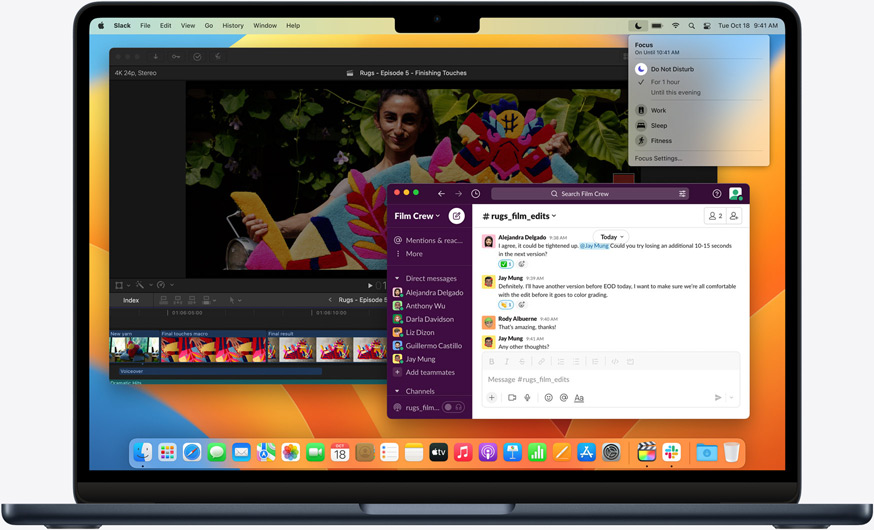Enable Work focus mode
The width and height of the screenshot is (874, 530).
click(658, 110)
